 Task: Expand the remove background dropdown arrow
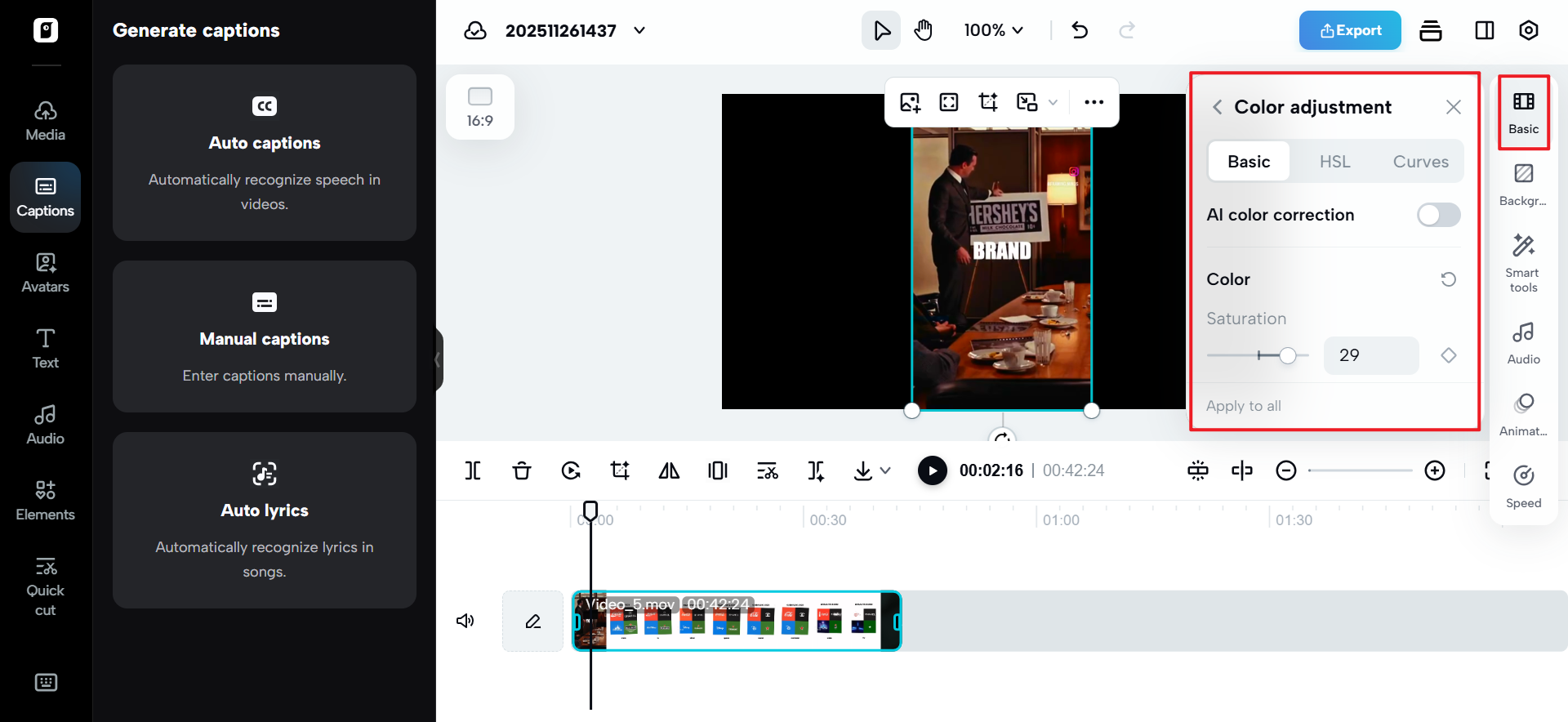(x=1053, y=102)
